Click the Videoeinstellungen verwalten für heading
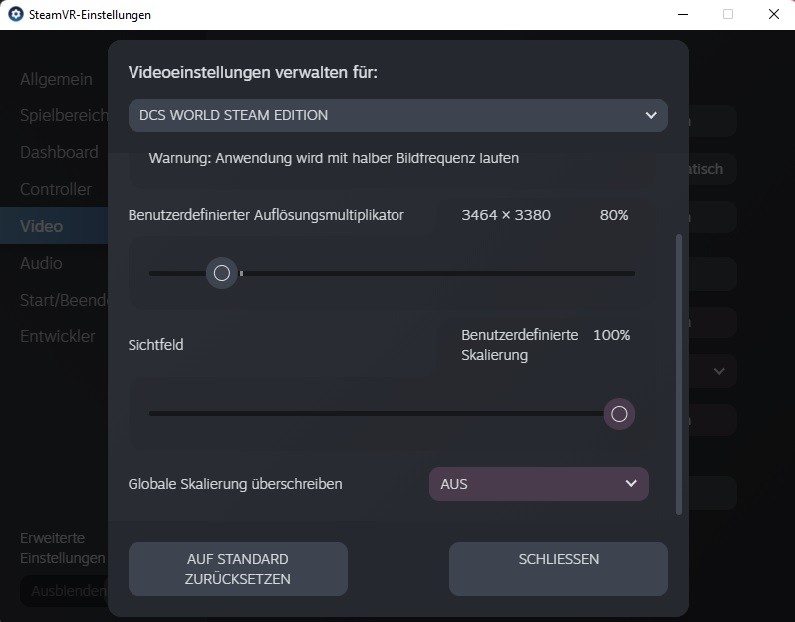The height and width of the screenshot is (622, 795). pos(253,72)
